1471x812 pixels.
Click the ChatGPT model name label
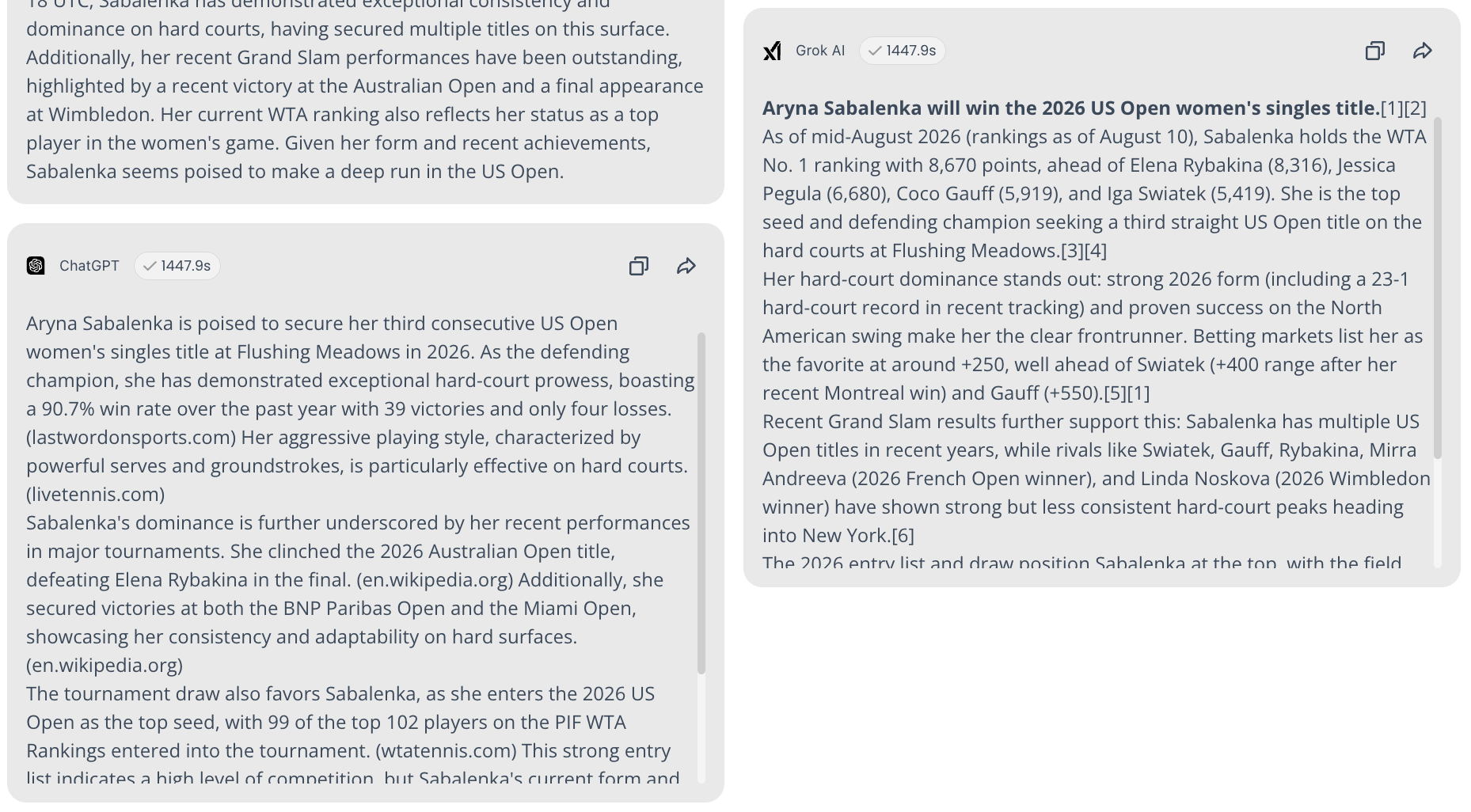pyautogui.click(x=89, y=266)
